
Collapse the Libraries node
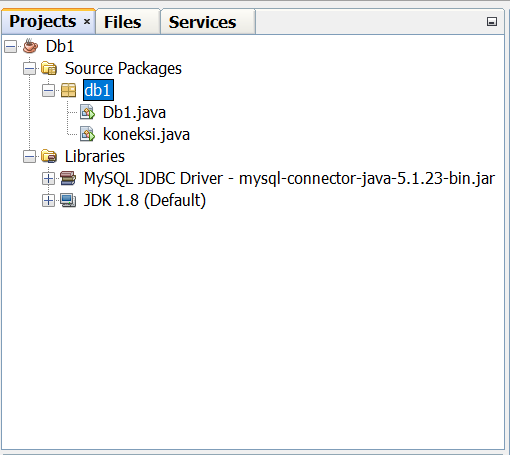[29, 156]
